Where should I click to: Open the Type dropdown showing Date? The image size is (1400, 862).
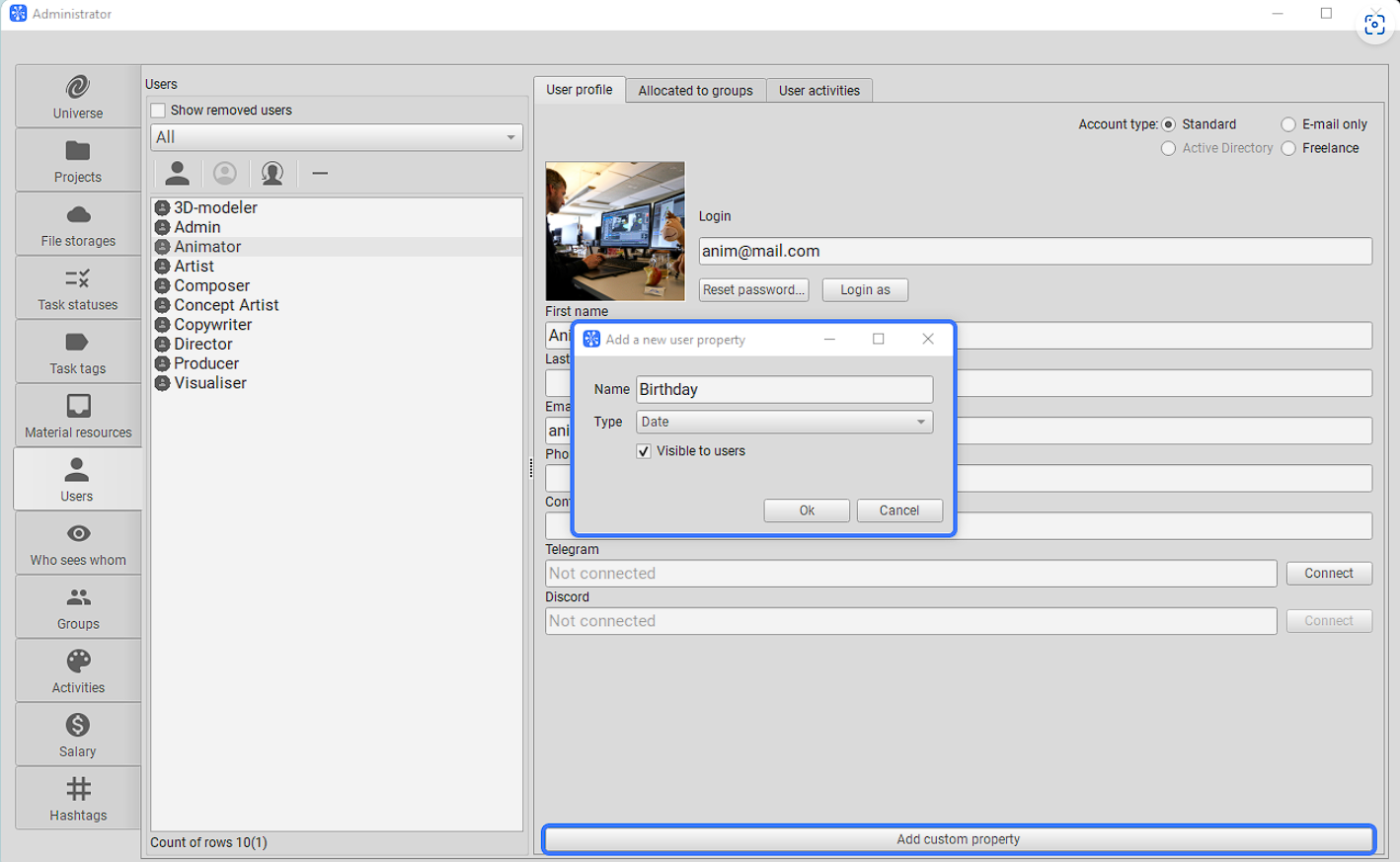click(785, 422)
